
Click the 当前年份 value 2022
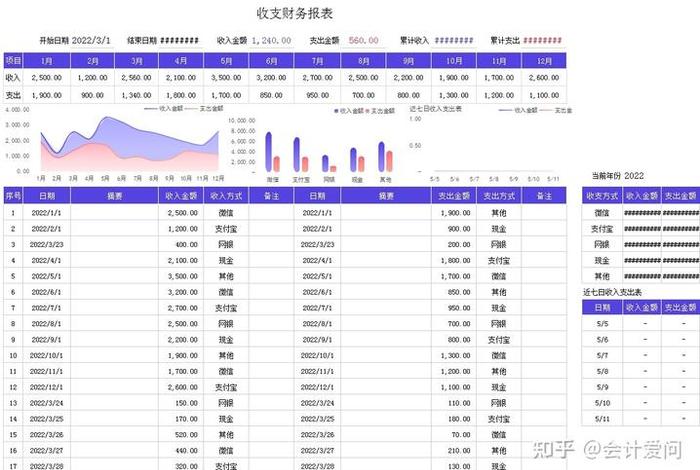pos(634,176)
